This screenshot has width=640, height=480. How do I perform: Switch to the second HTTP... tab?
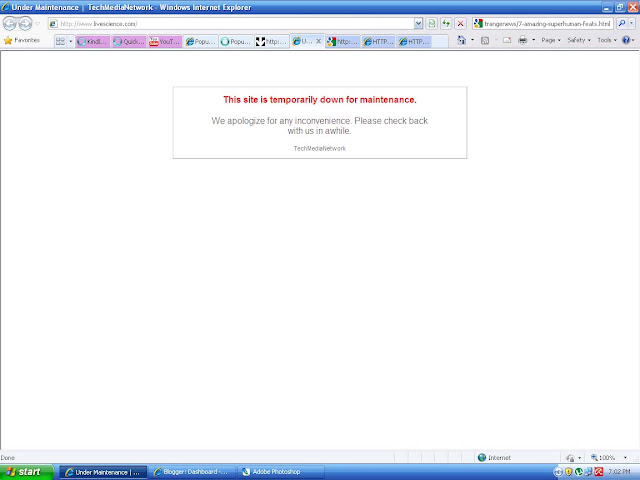tap(414, 41)
